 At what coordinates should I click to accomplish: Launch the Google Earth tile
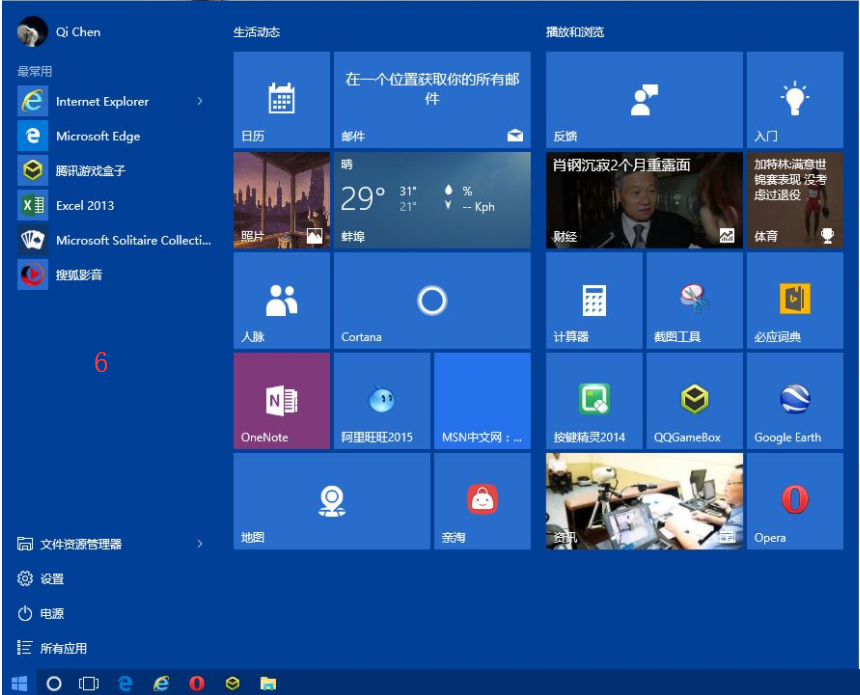click(x=794, y=401)
